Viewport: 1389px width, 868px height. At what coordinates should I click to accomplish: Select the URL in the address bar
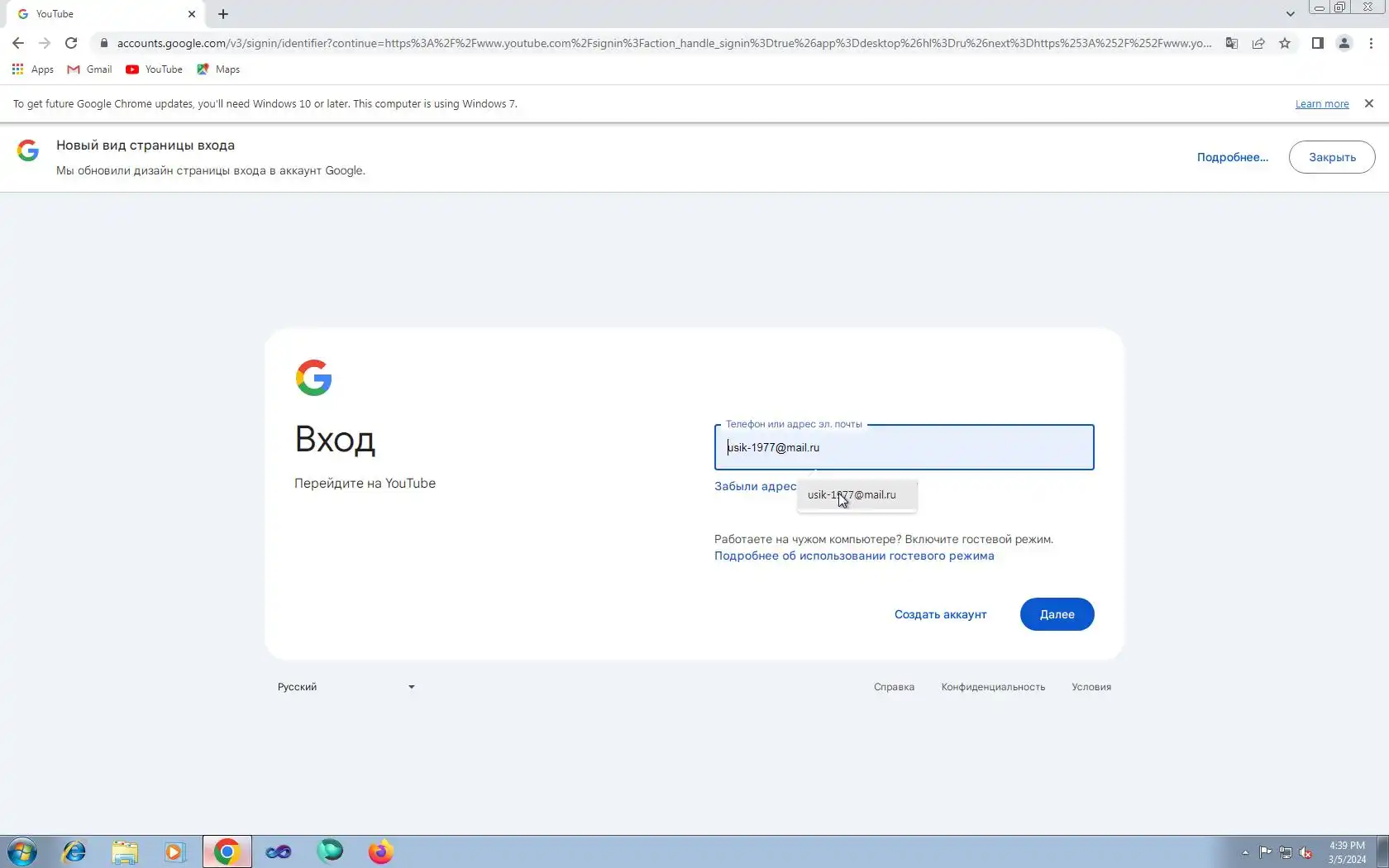(x=664, y=43)
